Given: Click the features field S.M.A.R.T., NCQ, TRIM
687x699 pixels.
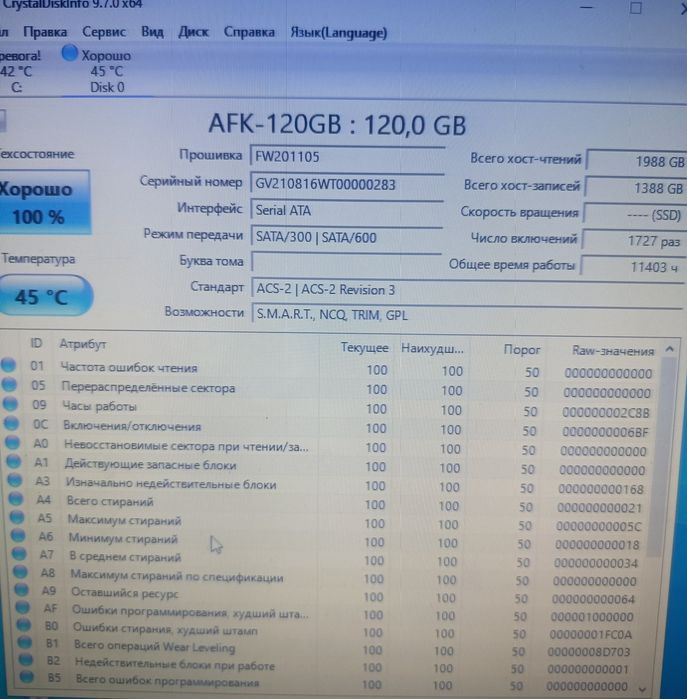Looking at the screenshot, I should pos(466,315).
